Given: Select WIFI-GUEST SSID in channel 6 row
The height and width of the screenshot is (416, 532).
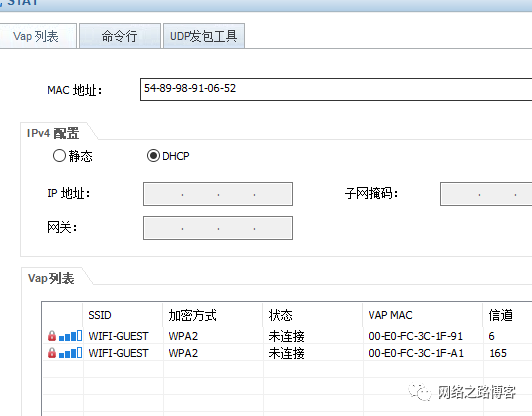Looking at the screenshot, I should 118,336.
